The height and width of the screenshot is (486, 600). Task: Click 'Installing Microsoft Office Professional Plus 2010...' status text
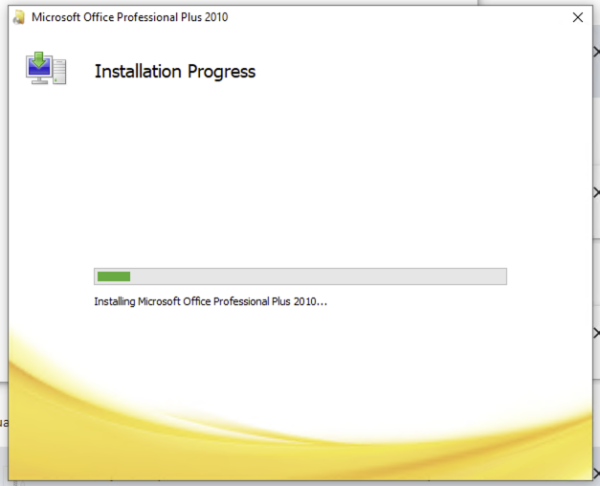tap(210, 302)
